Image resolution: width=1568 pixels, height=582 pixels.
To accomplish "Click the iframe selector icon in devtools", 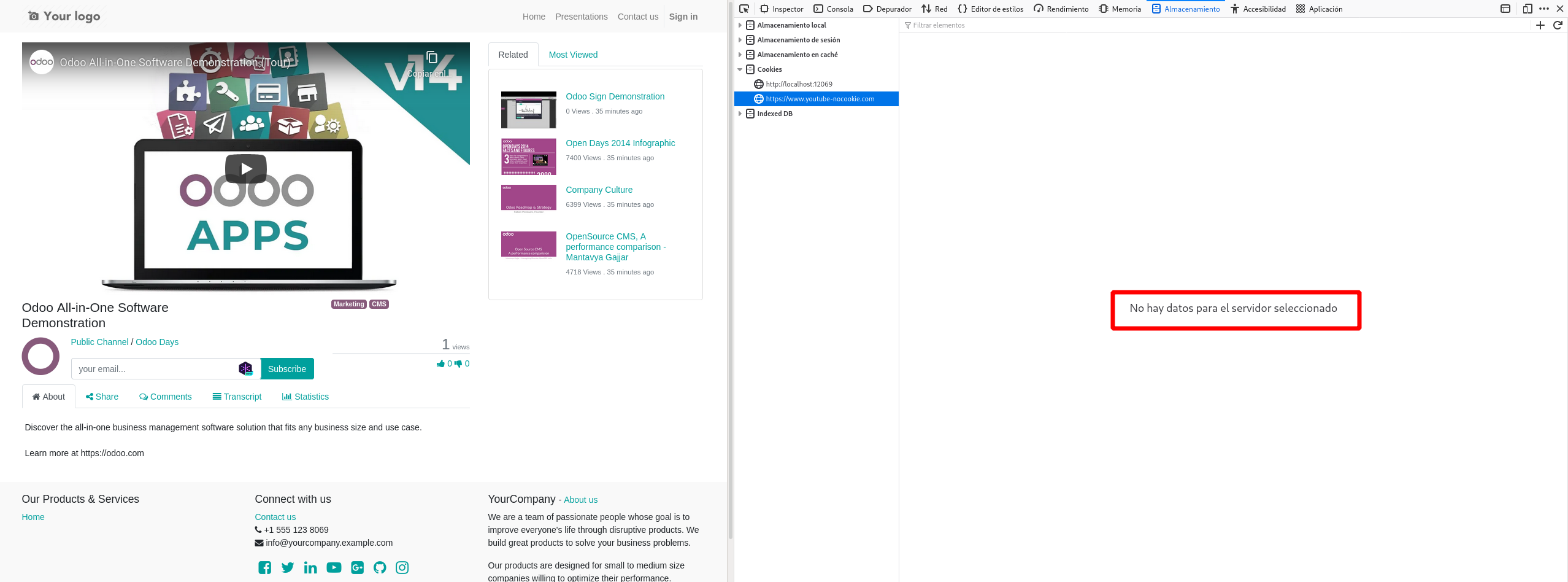I will pyautogui.click(x=1505, y=9).
